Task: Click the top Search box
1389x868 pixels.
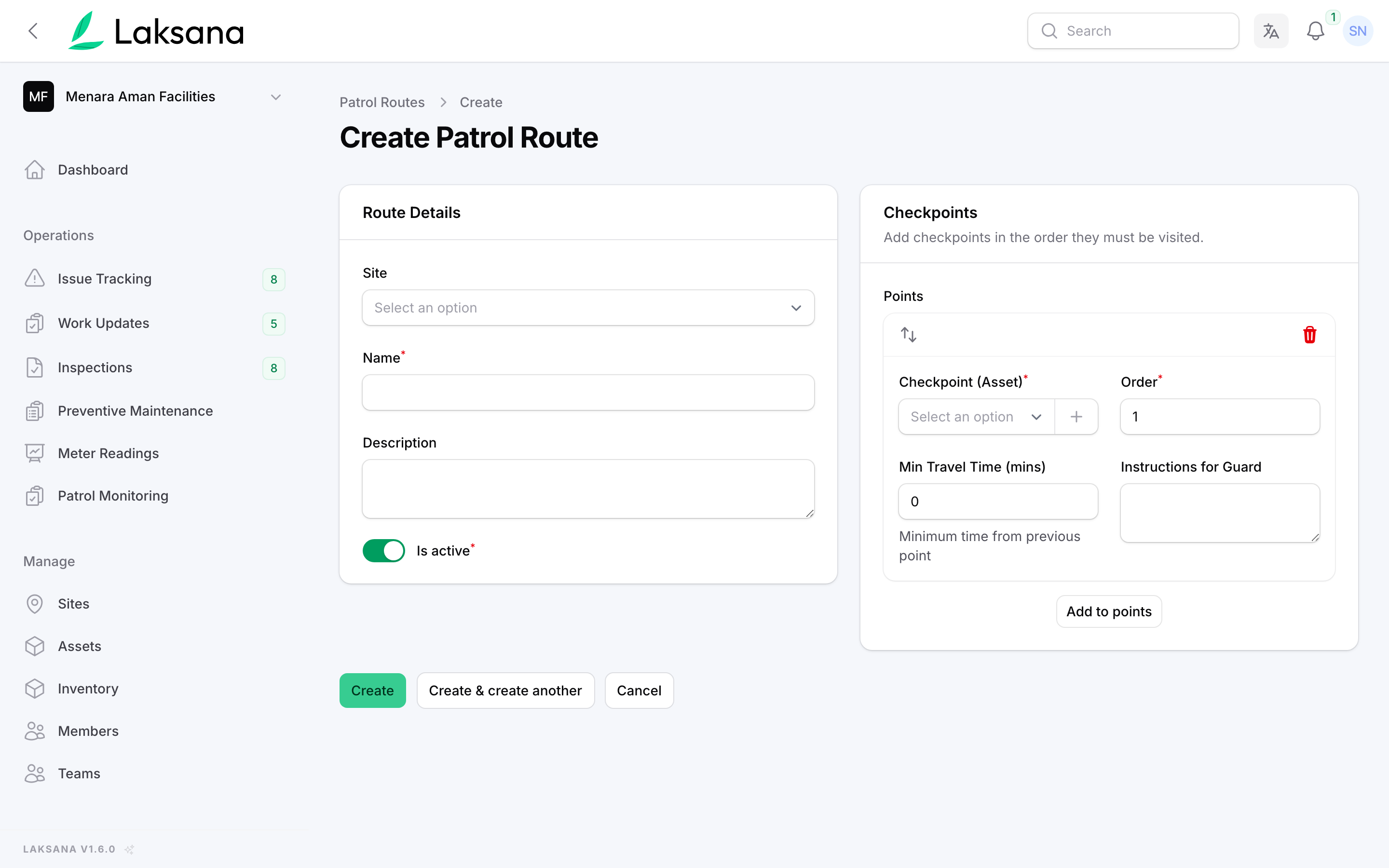Action: pos(1133,31)
